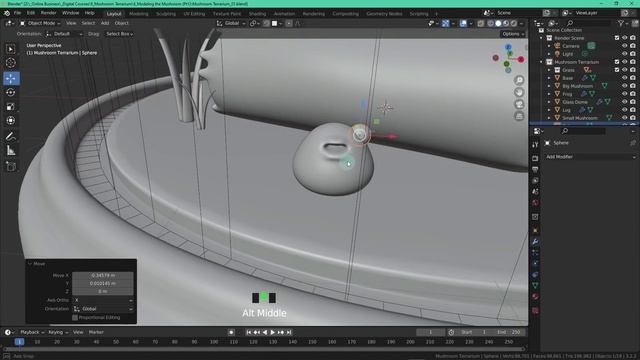Hide the Base object in viewport

624,78
